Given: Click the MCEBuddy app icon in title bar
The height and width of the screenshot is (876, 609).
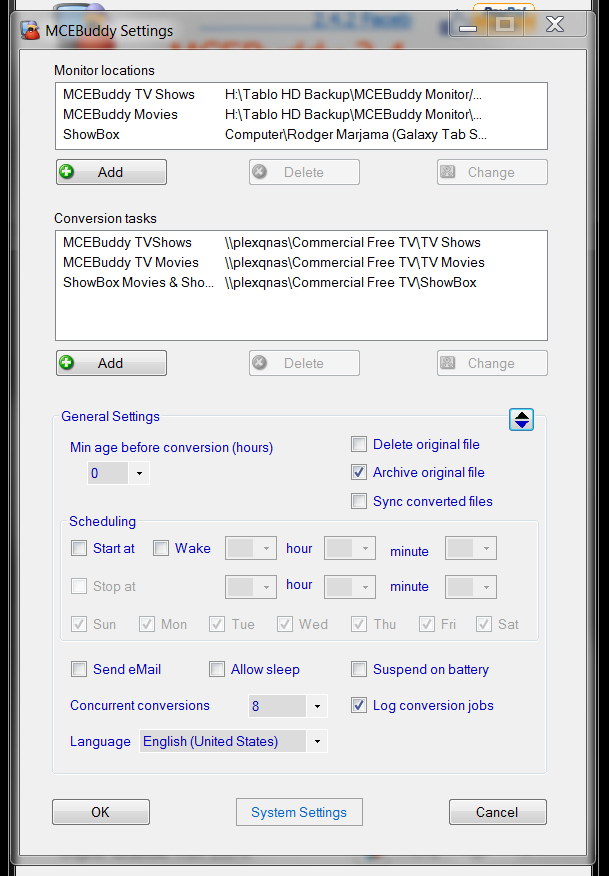Looking at the screenshot, I should [30, 30].
